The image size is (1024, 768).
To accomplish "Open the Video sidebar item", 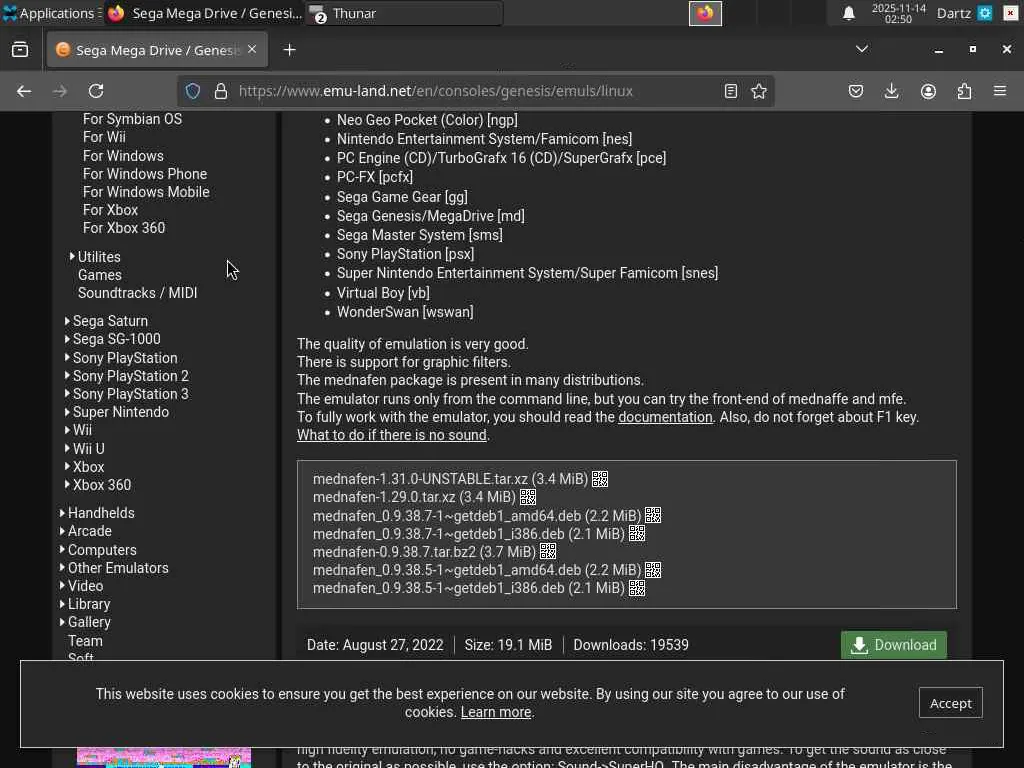I will click(85, 586).
